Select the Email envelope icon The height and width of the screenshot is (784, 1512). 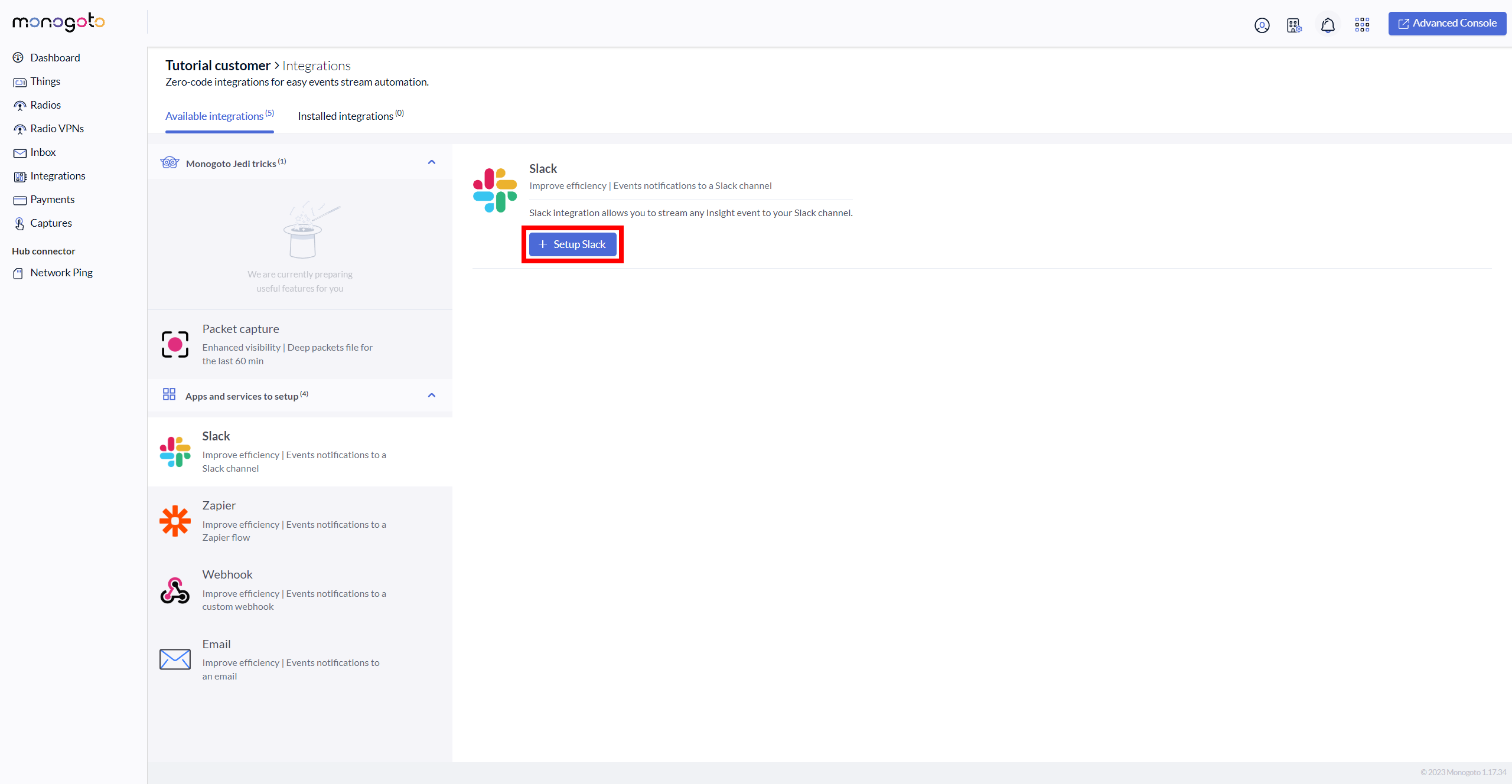pyautogui.click(x=175, y=659)
